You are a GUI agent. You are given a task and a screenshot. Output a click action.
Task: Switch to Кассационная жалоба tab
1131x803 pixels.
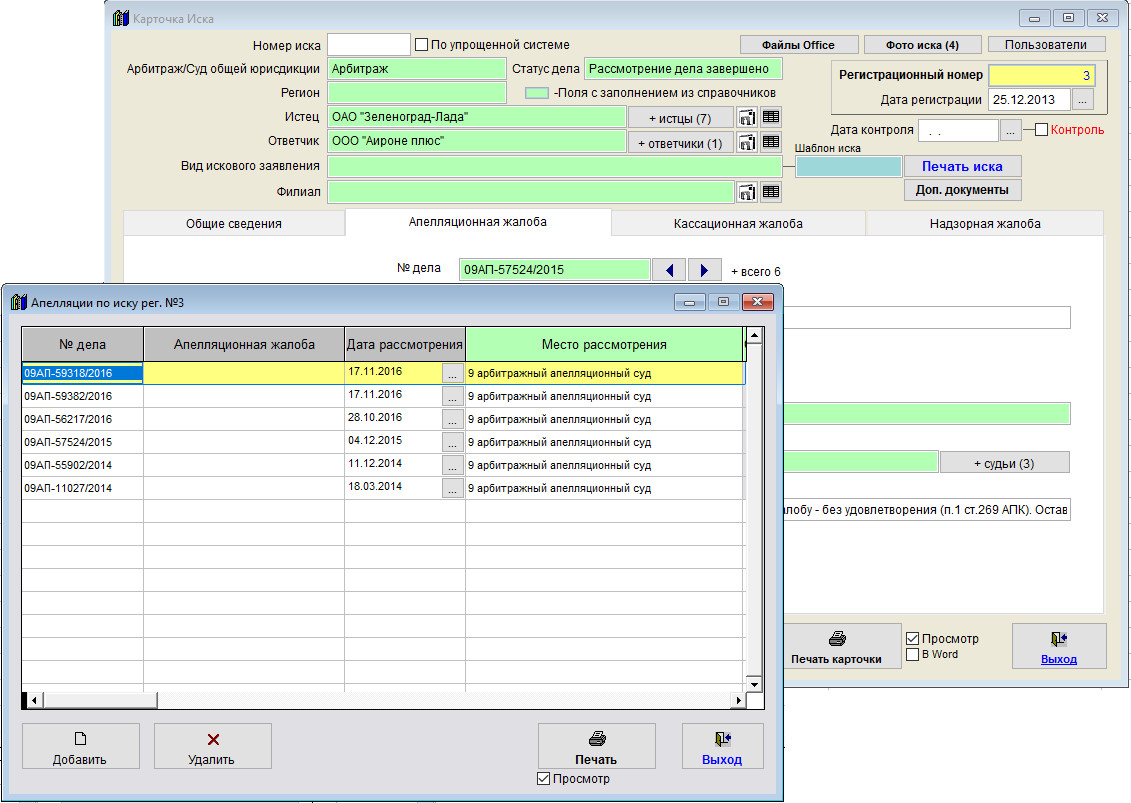click(x=738, y=224)
